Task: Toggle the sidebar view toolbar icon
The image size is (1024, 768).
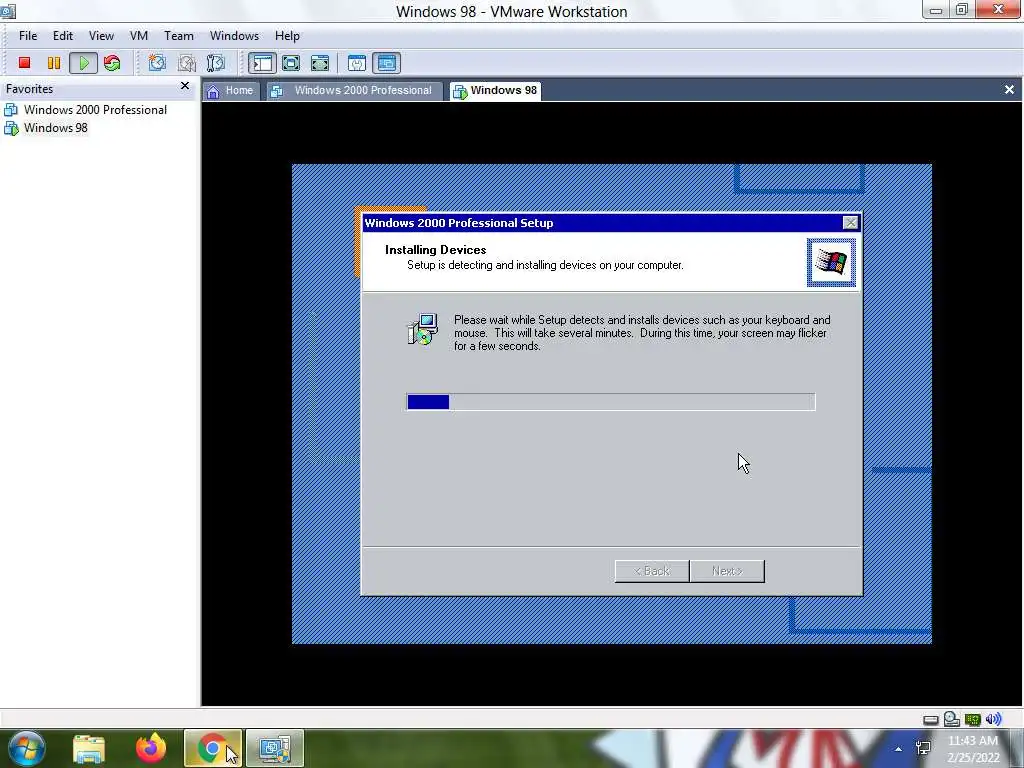Action: tap(262, 63)
